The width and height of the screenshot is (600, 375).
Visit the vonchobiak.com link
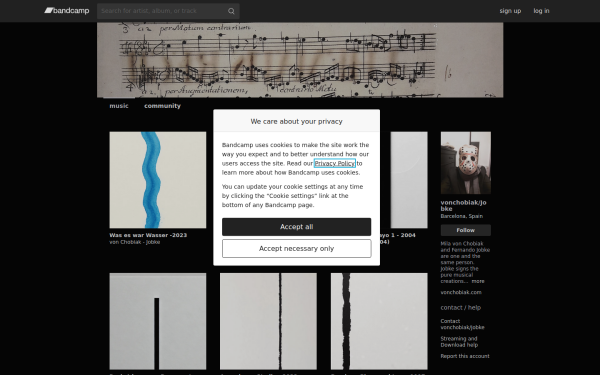point(461,292)
